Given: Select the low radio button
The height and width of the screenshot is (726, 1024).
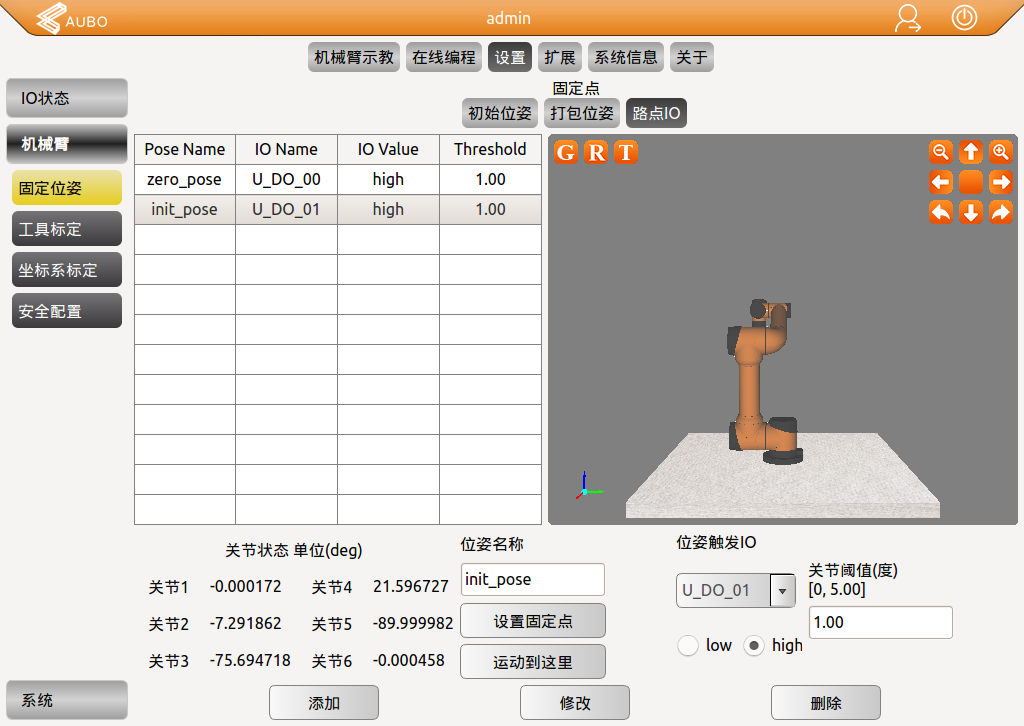Looking at the screenshot, I should [688, 645].
